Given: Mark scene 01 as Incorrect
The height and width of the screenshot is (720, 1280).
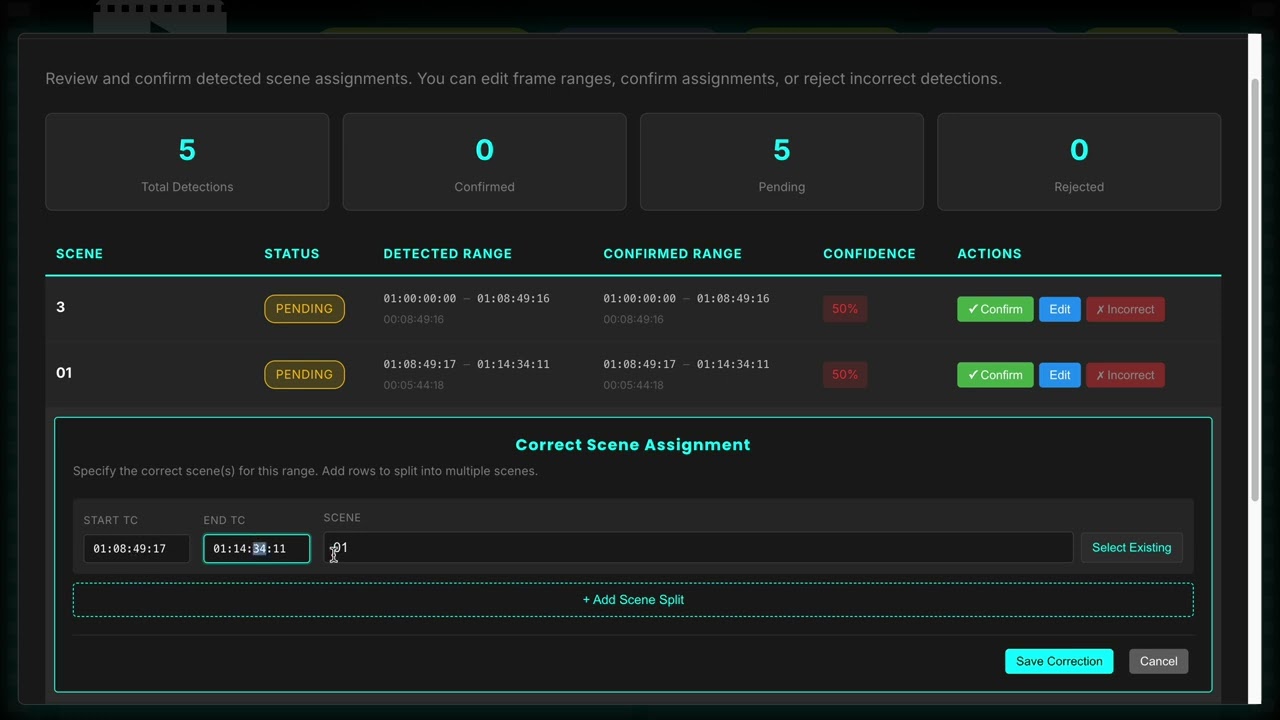Looking at the screenshot, I should click(1125, 375).
